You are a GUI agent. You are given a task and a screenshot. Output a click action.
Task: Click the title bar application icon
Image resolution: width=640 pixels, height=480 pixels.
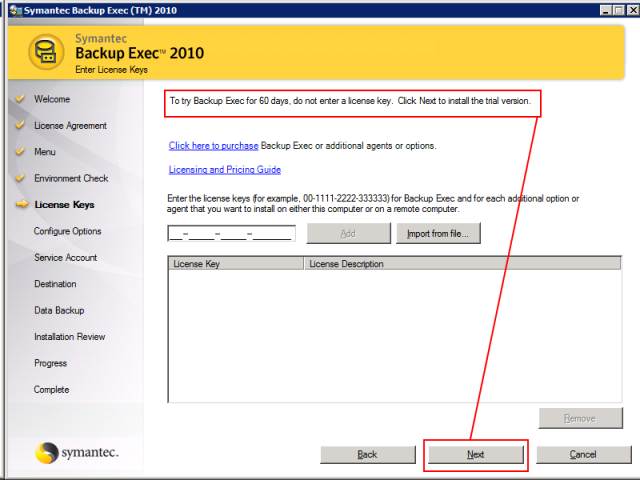pos(16,10)
